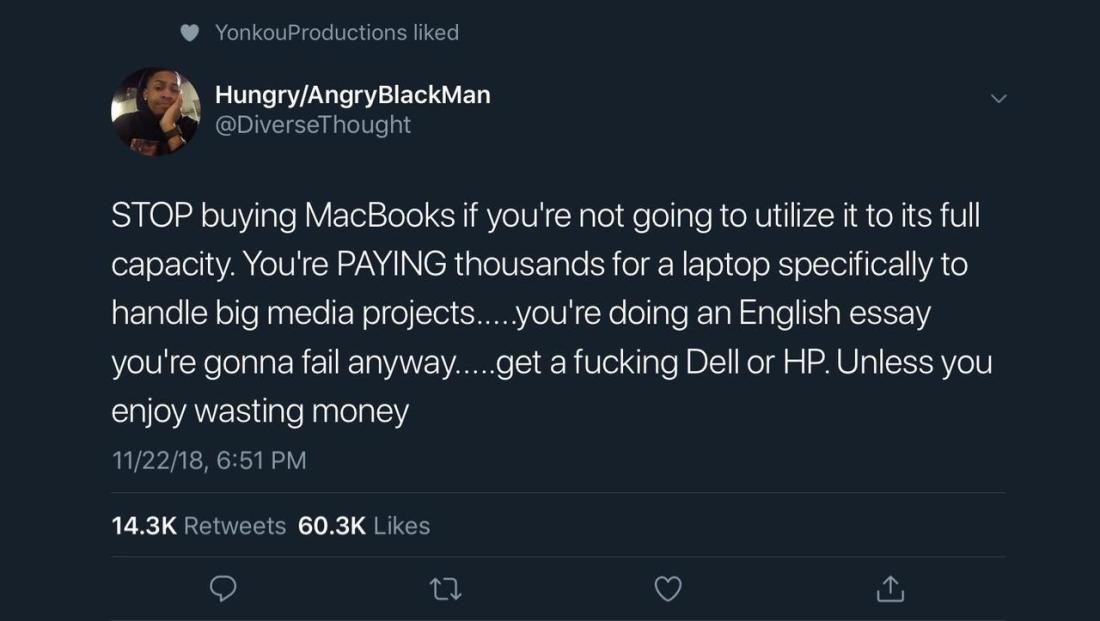Click the word "STOP" starting the tweet

point(151,217)
